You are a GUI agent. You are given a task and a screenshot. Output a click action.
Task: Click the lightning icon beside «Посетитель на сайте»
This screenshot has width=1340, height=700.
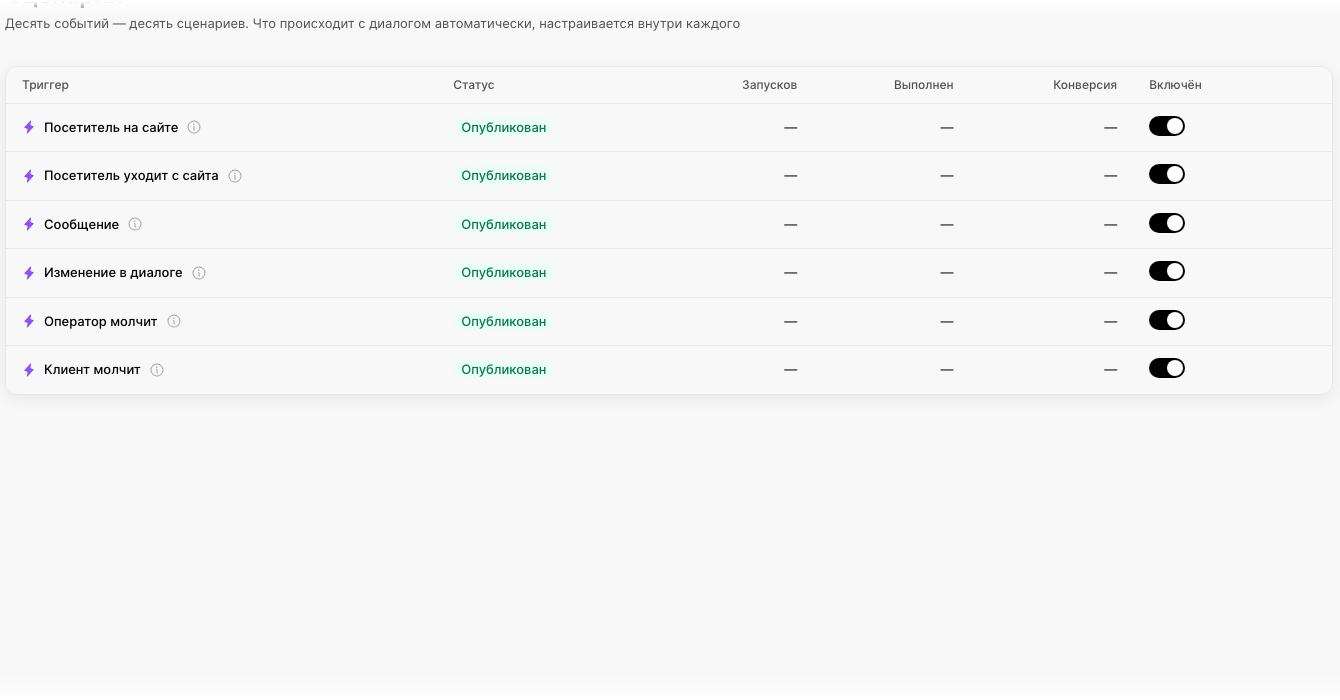point(29,128)
